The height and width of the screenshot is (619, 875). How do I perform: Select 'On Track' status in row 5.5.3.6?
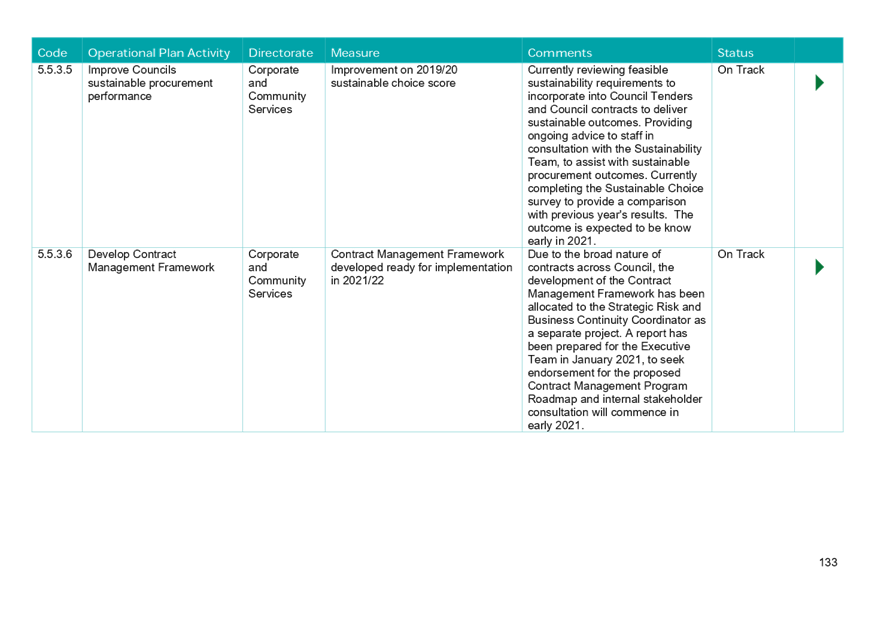point(741,254)
